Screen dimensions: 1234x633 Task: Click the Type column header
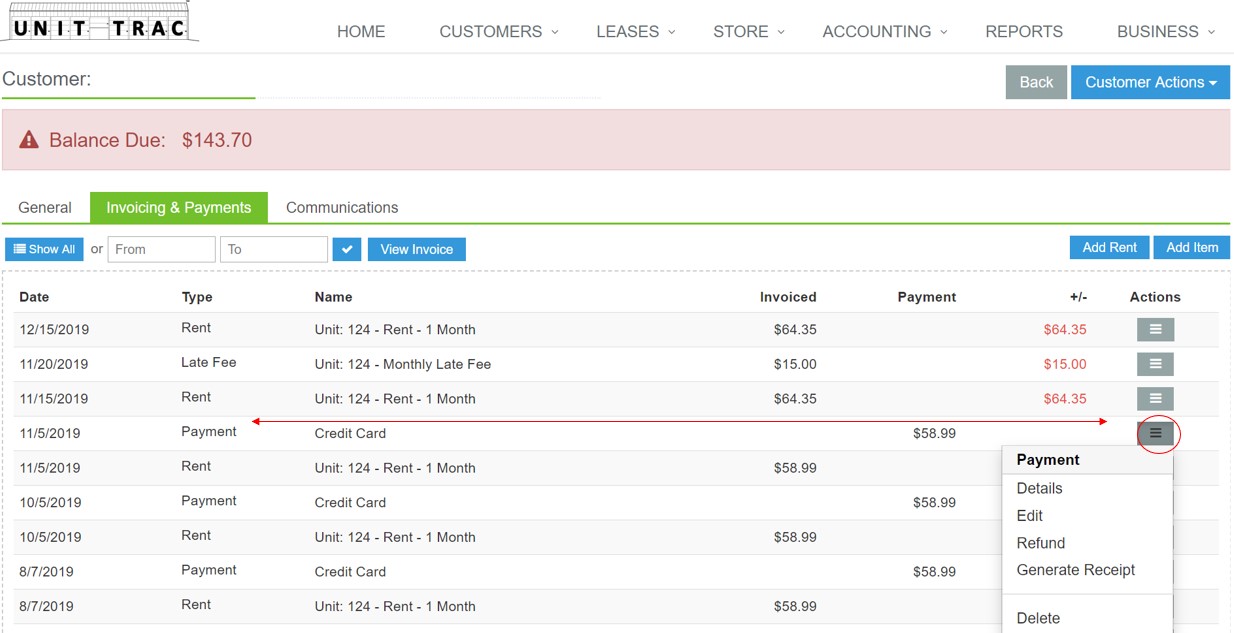[197, 297]
